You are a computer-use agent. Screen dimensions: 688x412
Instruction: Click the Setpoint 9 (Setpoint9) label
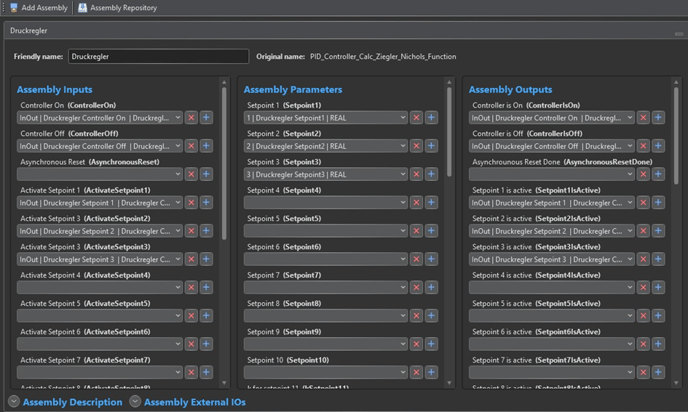coord(284,332)
